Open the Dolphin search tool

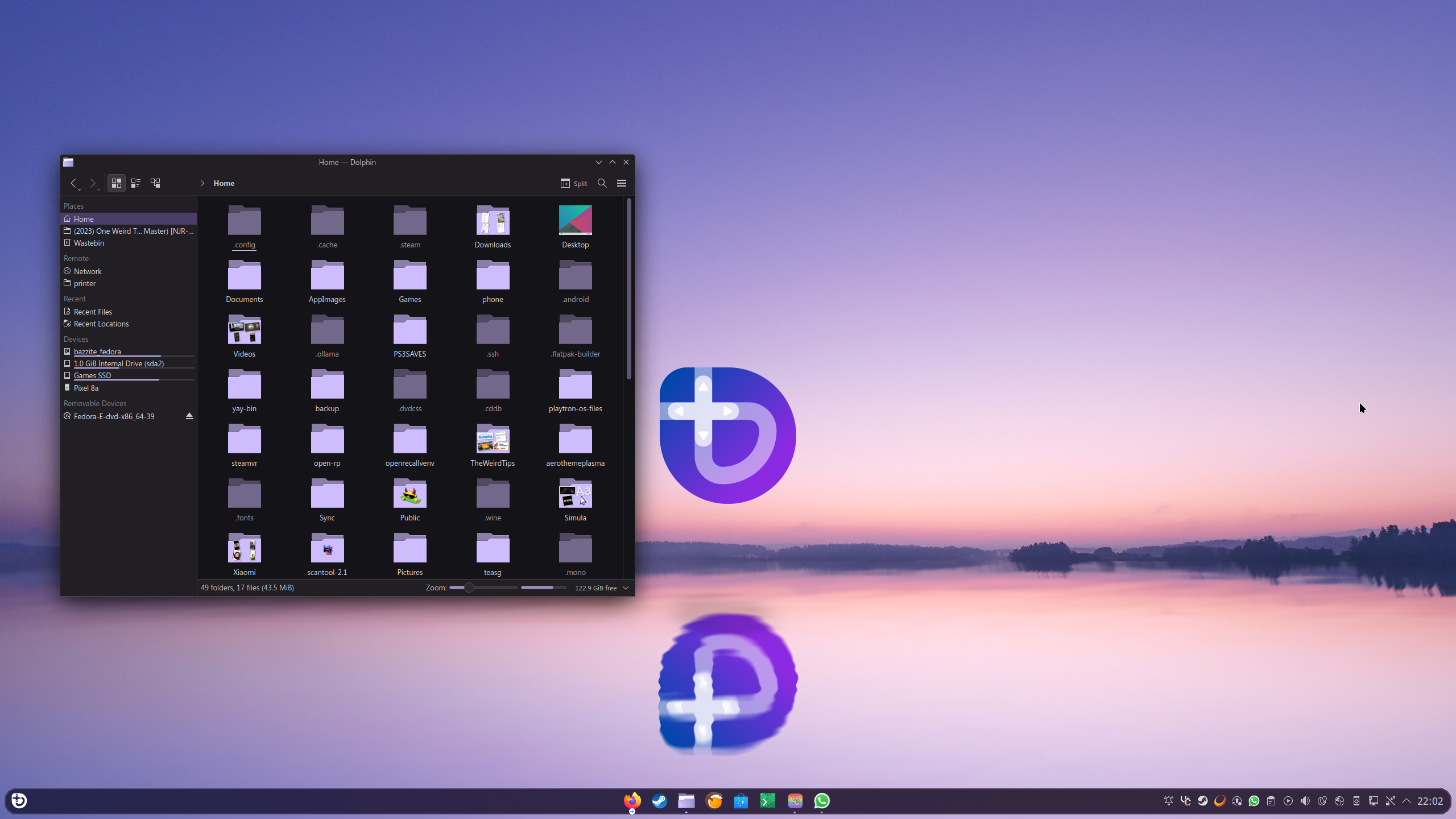602,183
